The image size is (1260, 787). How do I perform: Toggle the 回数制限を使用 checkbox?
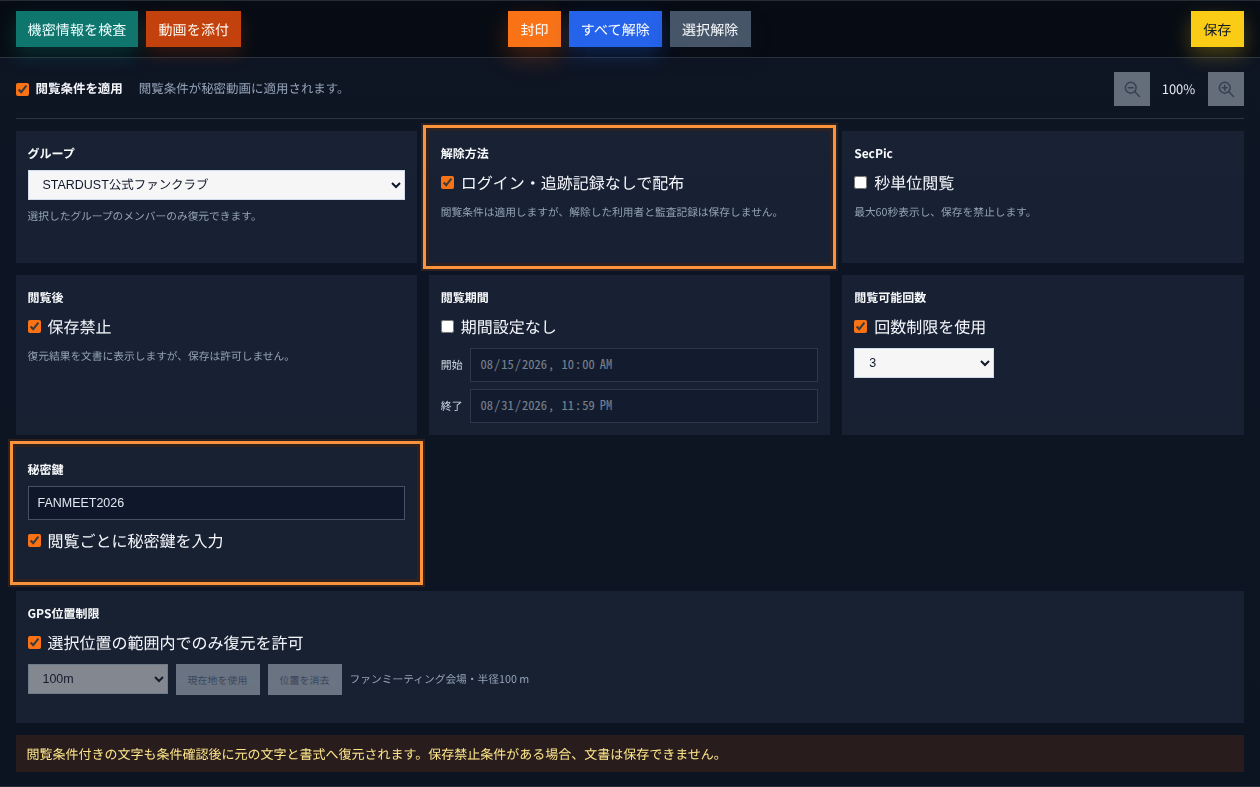tap(860, 327)
